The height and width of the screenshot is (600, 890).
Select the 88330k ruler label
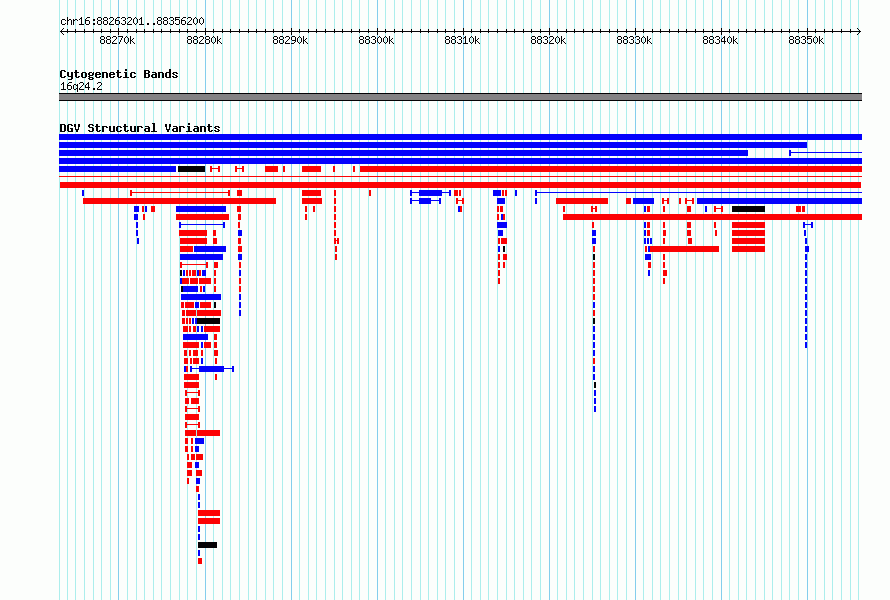[634, 40]
